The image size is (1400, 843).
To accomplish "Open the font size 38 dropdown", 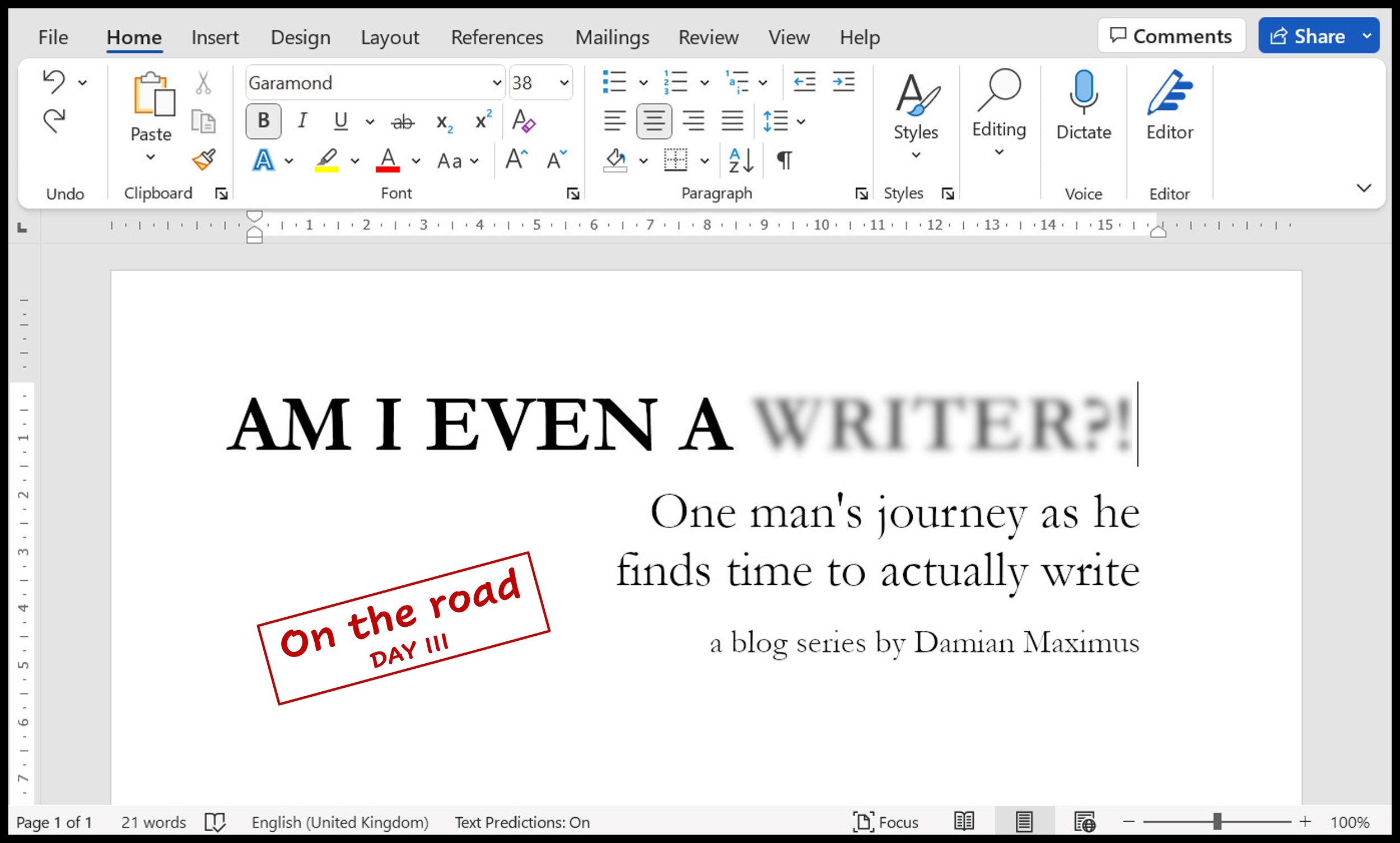I will click(564, 83).
